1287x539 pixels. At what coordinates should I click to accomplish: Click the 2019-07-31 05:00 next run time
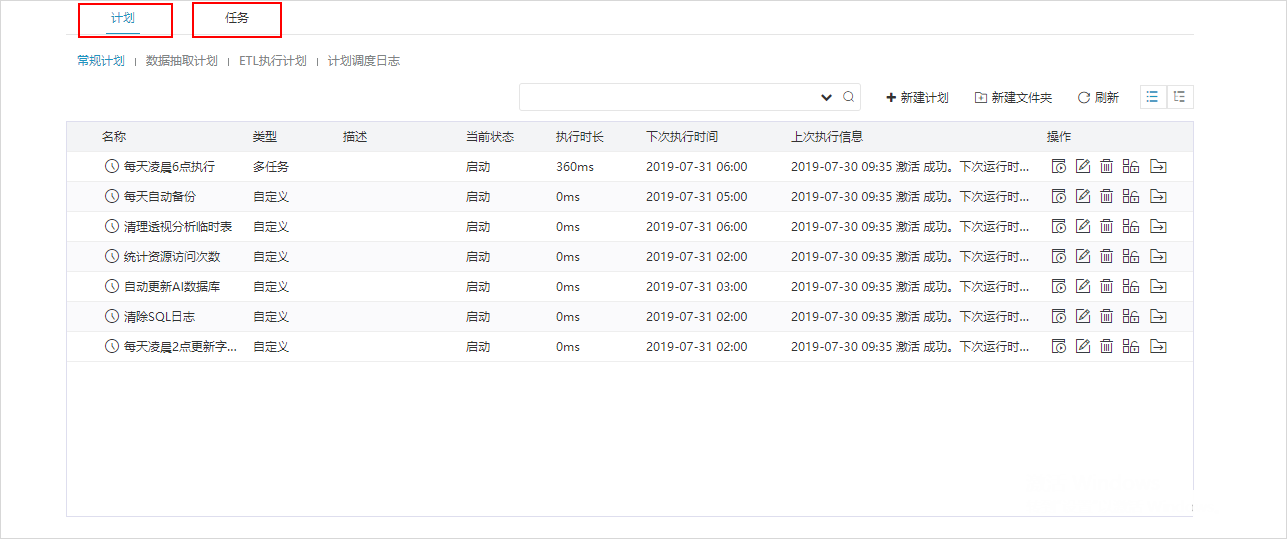(x=697, y=197)
